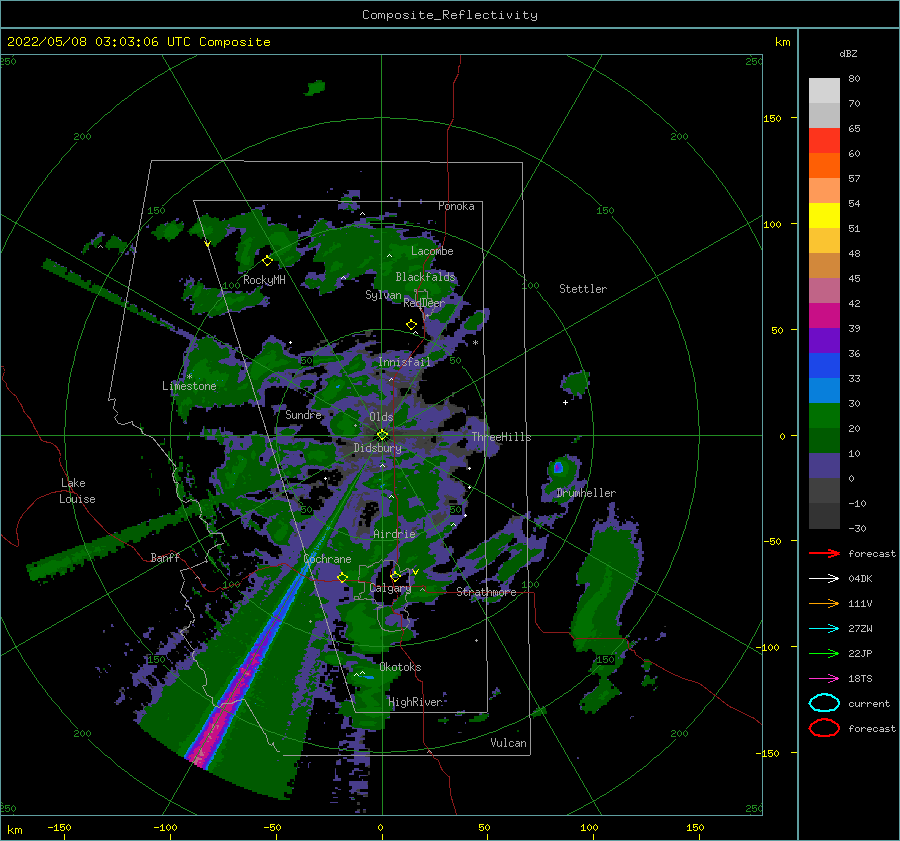Click the 18TS legend label
The height and width of the screenshot is (841, 900).
(x=860, y=679)
